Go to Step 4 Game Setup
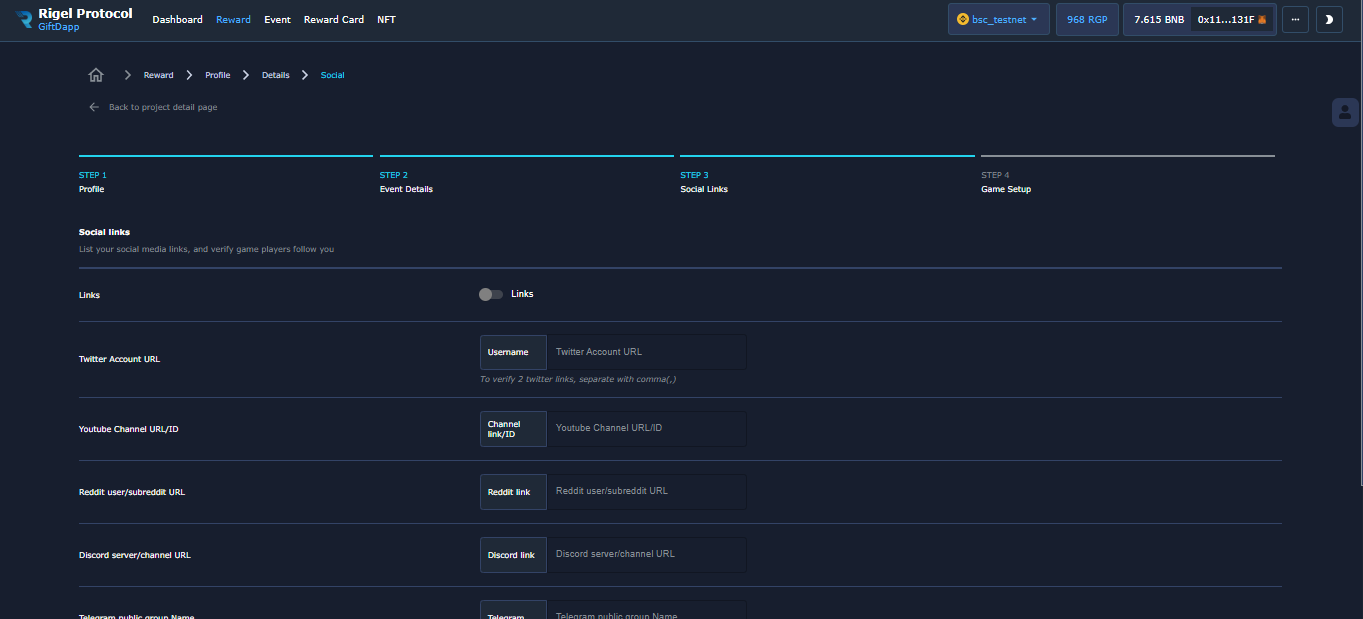Viewport: 1363px width, 619px height. coord(1005,189)
